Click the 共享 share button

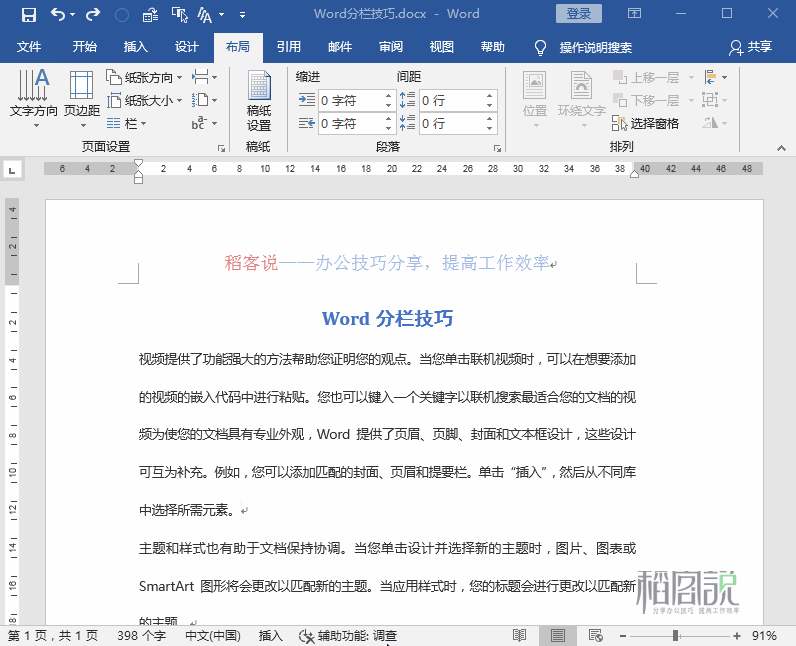pos(750,47)
